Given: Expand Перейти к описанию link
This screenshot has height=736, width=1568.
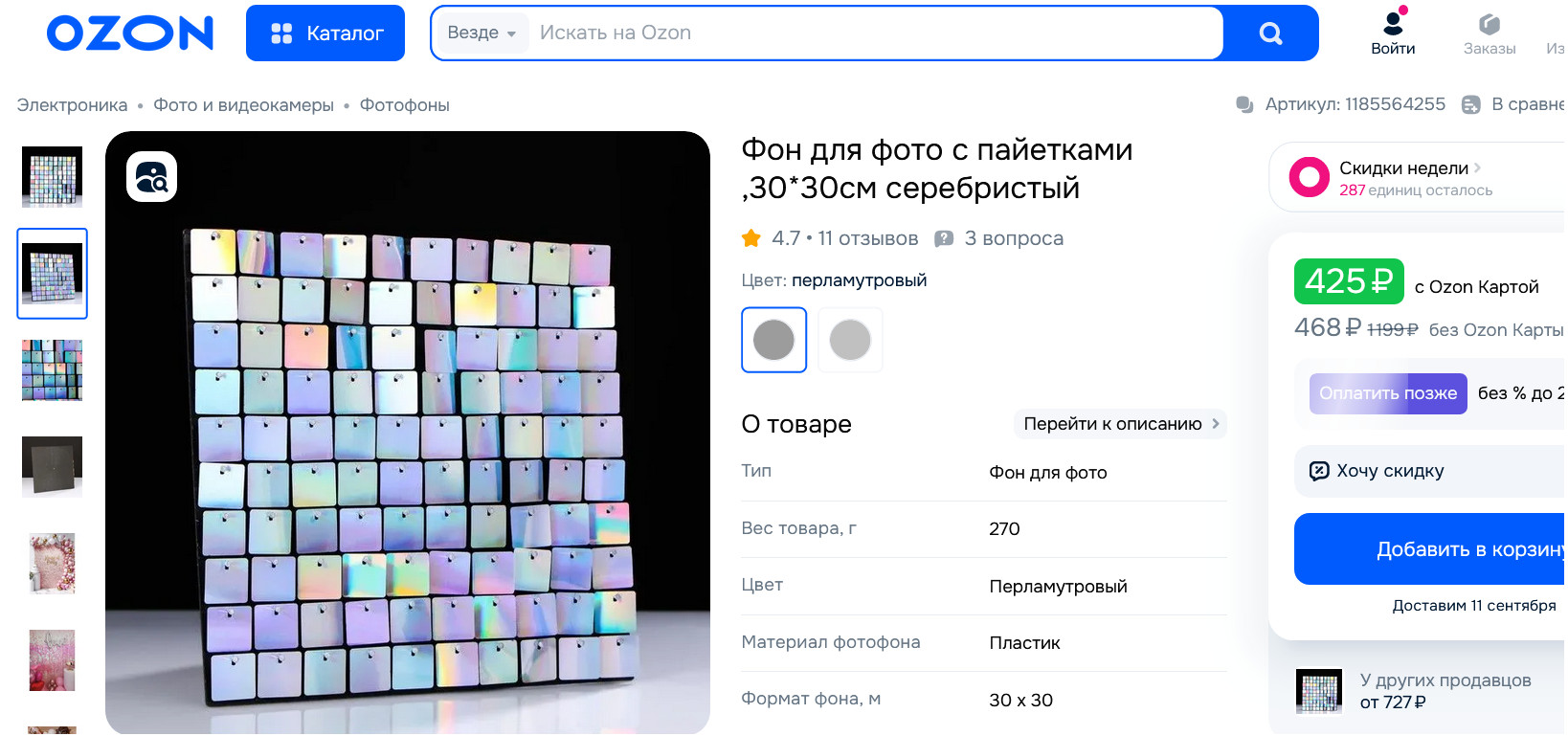Looking at the screenshot, I should [1120, 423].
